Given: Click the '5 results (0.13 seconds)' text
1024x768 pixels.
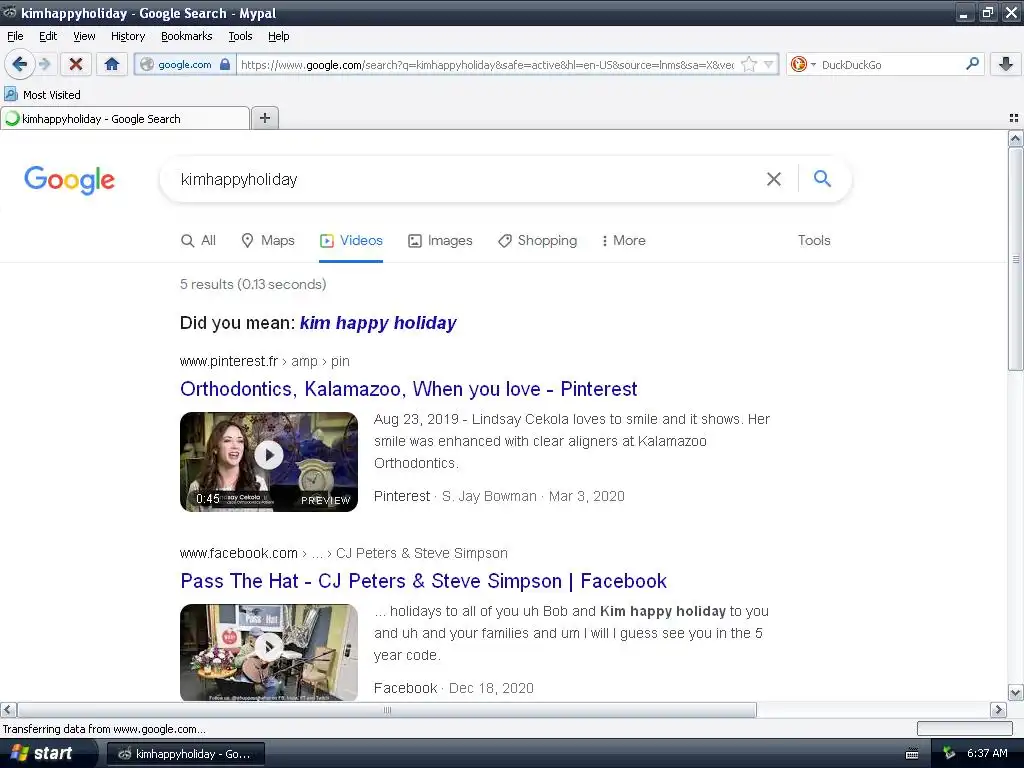Looking at the screenshot, I should tap(253, 284).
